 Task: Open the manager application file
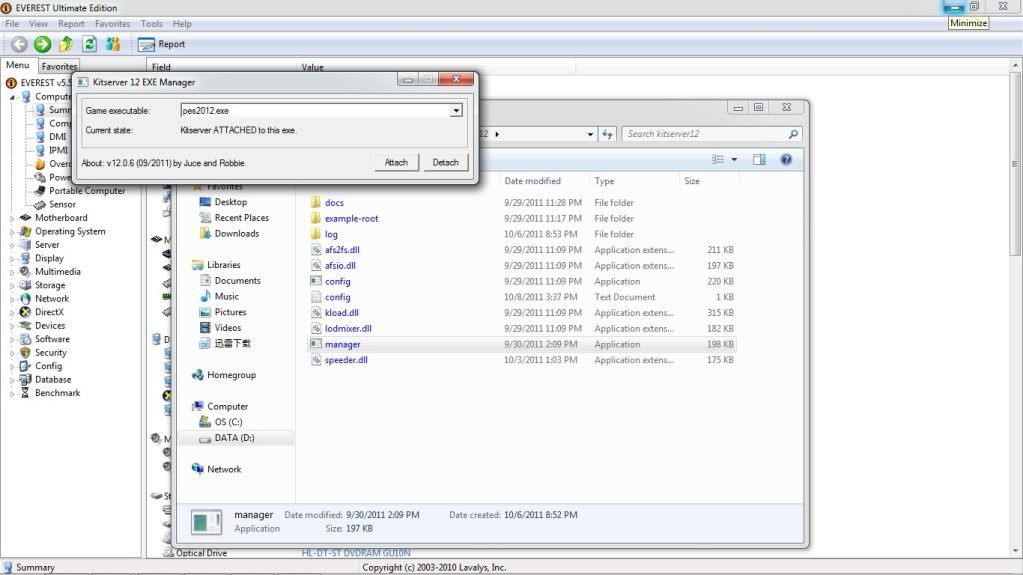[x=343, y=344]
